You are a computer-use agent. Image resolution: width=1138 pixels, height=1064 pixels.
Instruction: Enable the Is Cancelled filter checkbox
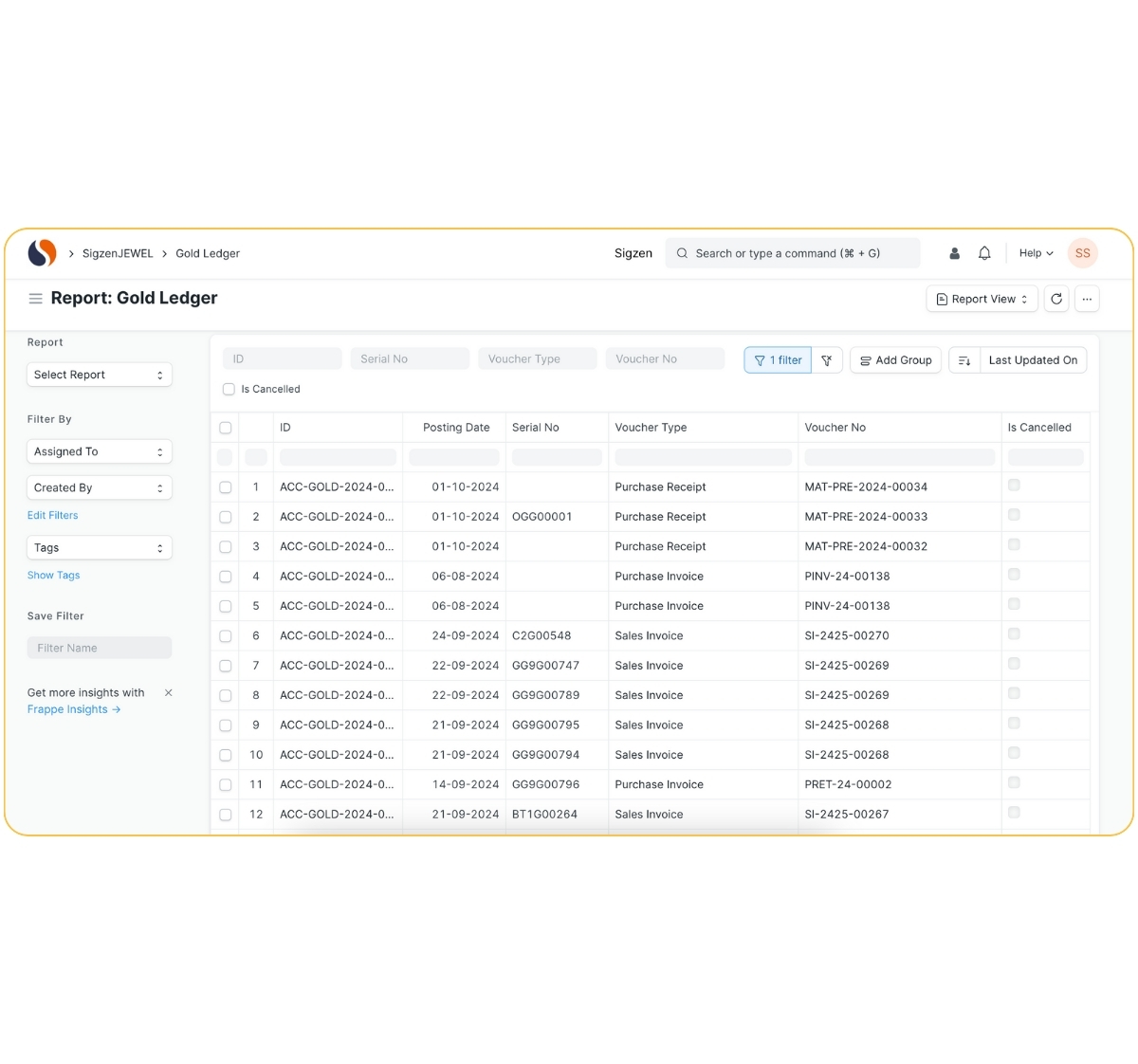(x=229, y=389)
